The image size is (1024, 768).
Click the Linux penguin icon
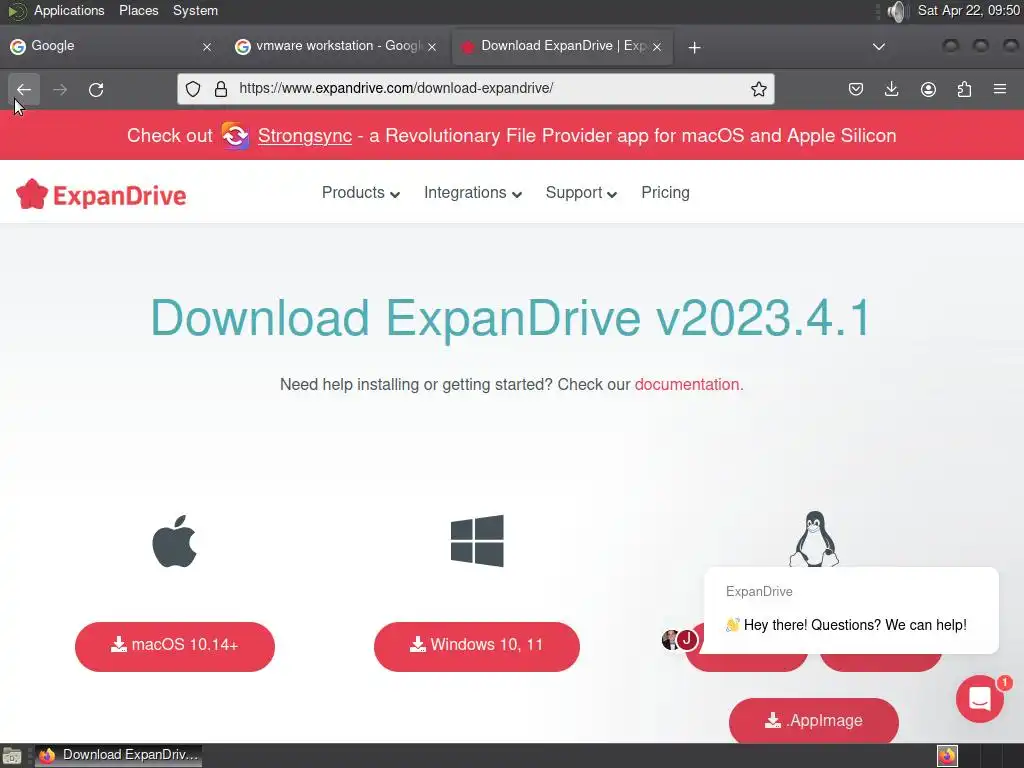(x=814, y=539)
